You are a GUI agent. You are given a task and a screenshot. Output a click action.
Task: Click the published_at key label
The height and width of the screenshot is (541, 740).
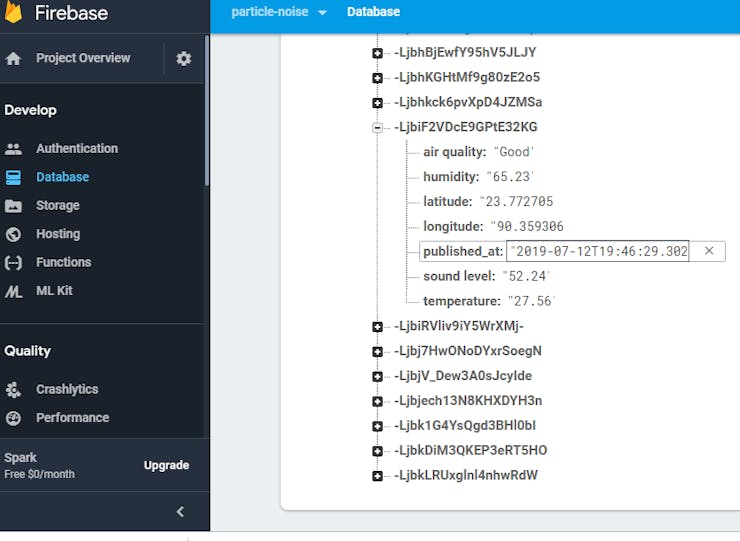[462, 251]
